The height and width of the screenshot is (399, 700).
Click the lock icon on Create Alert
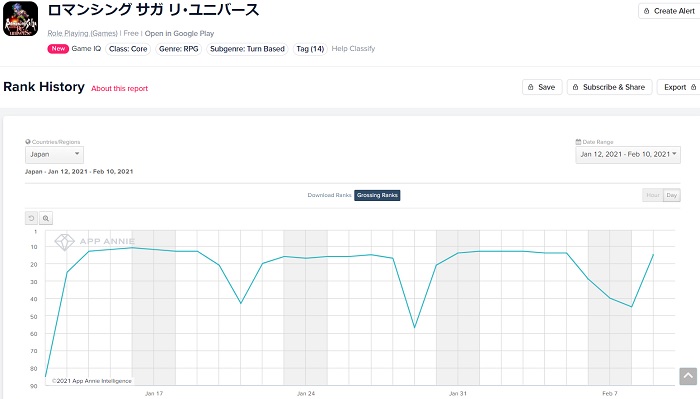click(x=646, y=11)
